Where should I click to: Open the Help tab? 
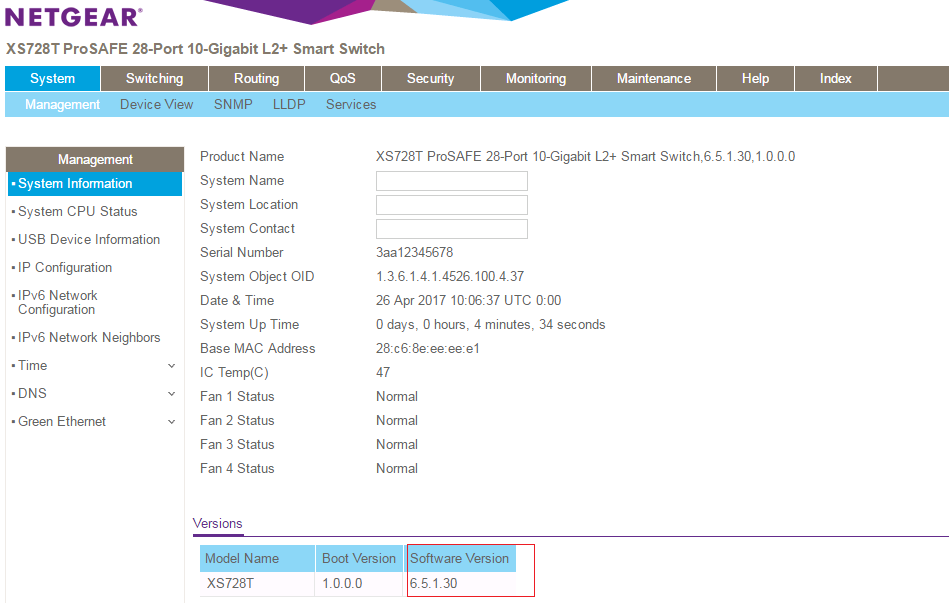(x=755, y=79)
